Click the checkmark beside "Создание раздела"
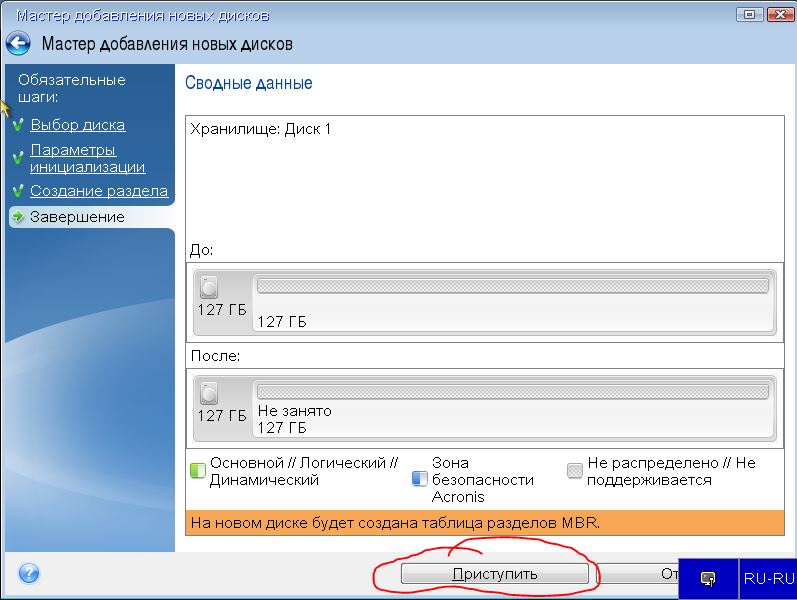This screenshot has height=600, width=797. pos(18,191)
